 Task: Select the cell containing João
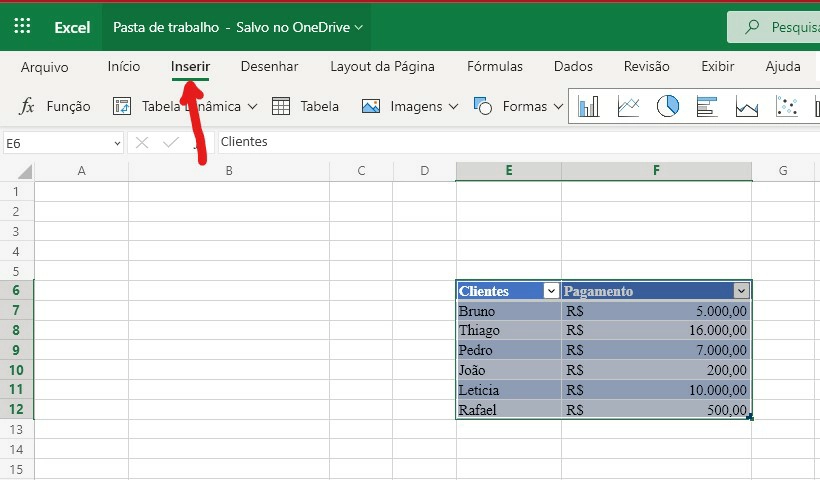click(x=509, y=370)
